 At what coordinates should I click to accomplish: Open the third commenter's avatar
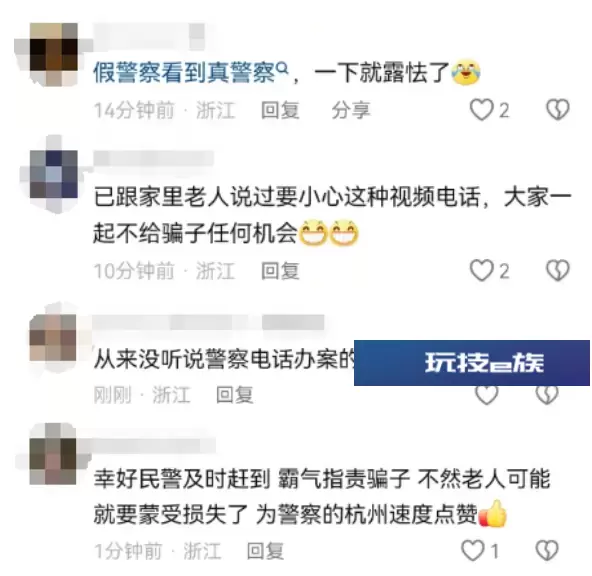[53, 338]
